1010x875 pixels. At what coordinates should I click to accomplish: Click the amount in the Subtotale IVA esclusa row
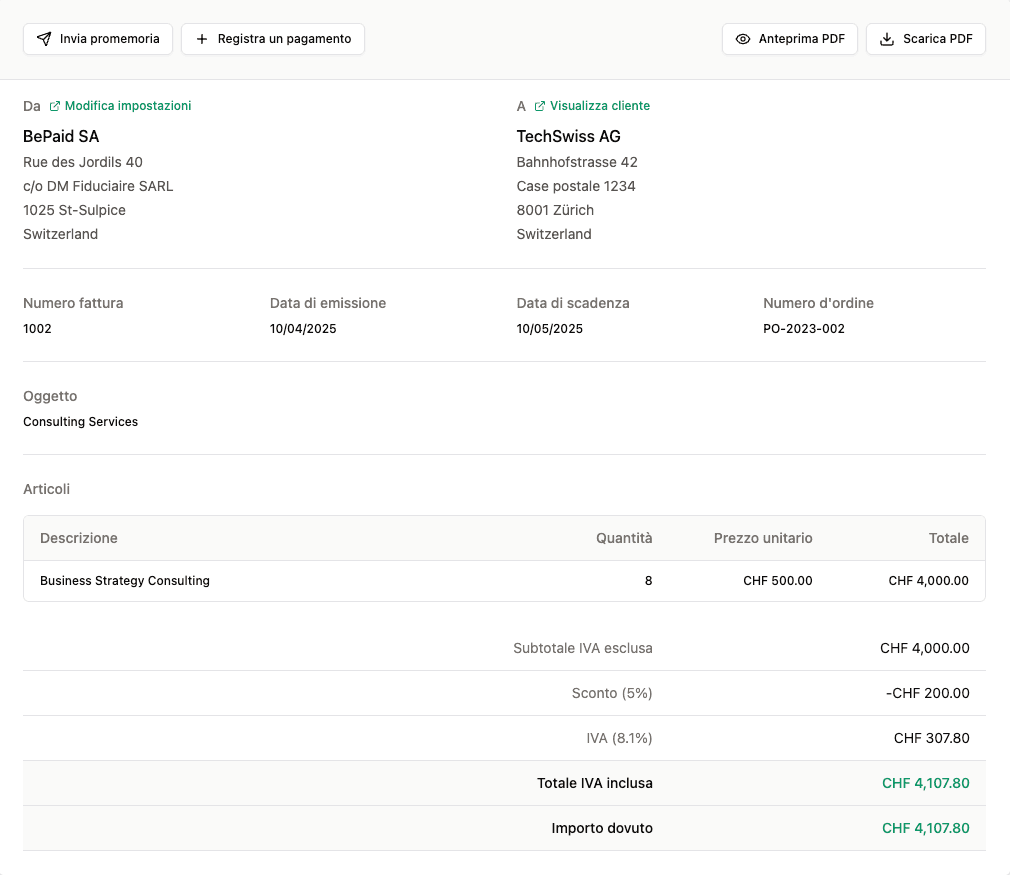click(x=924, y=648)
